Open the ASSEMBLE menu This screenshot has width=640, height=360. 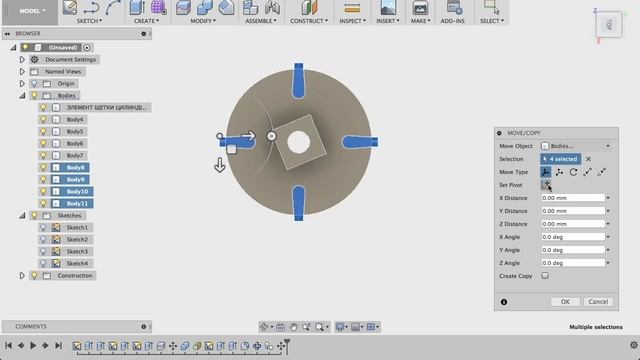click(261, 21)
